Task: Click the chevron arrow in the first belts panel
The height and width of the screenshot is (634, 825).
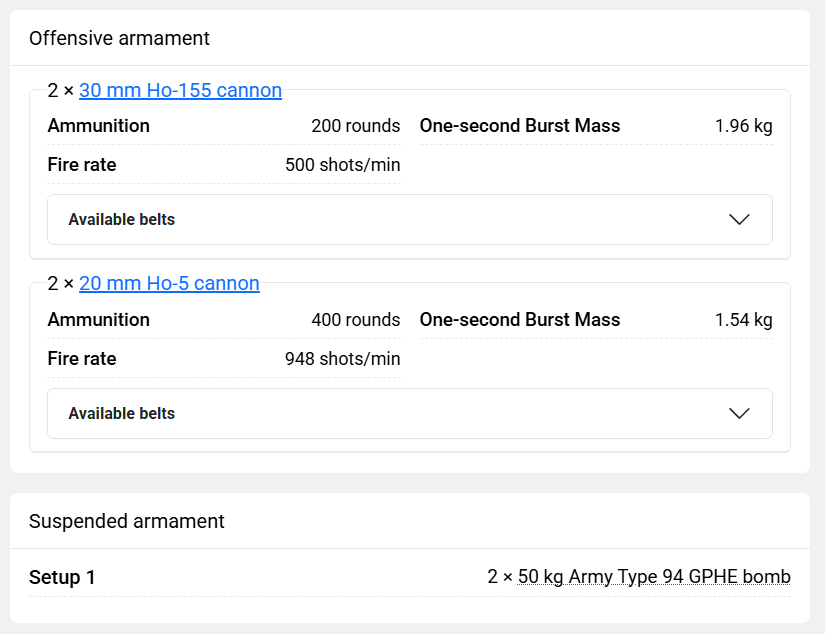Action: [739, 220]
